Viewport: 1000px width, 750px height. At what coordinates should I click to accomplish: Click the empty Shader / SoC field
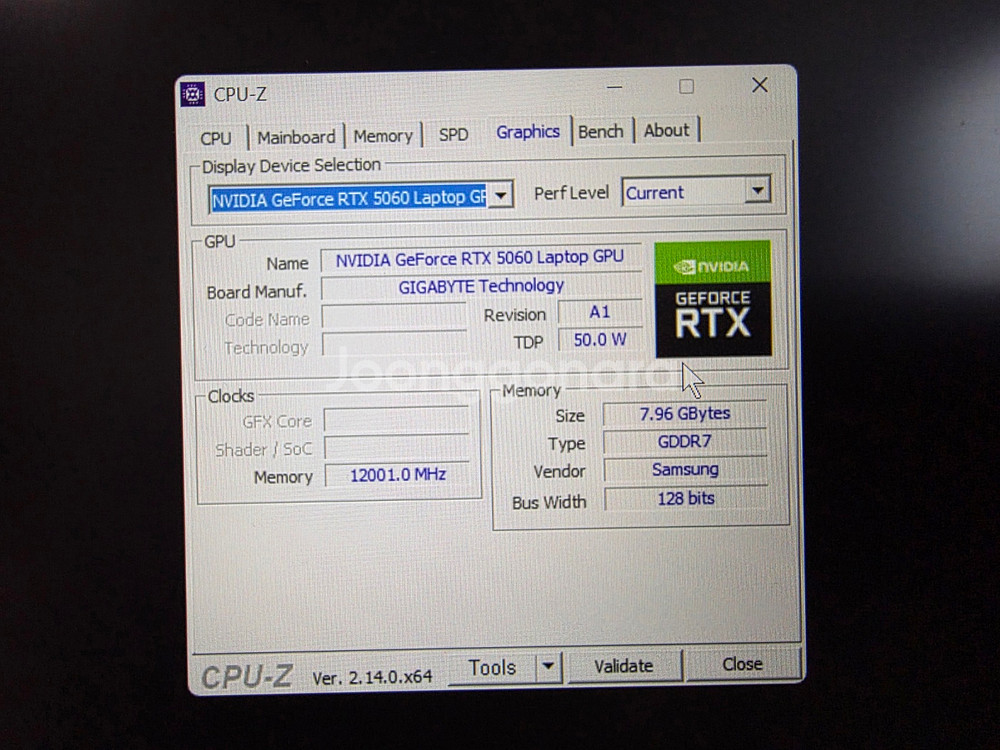point(397,448)
